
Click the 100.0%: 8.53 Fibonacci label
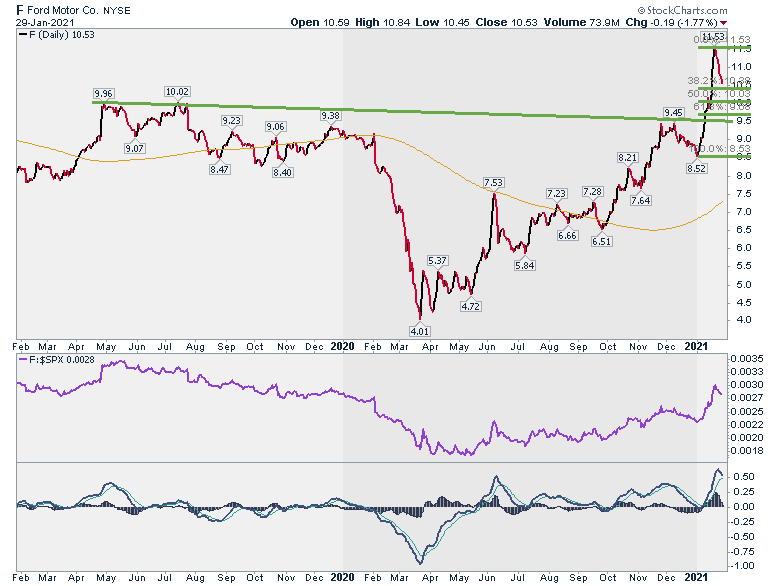pyautogui.click(x=720, y=149)
